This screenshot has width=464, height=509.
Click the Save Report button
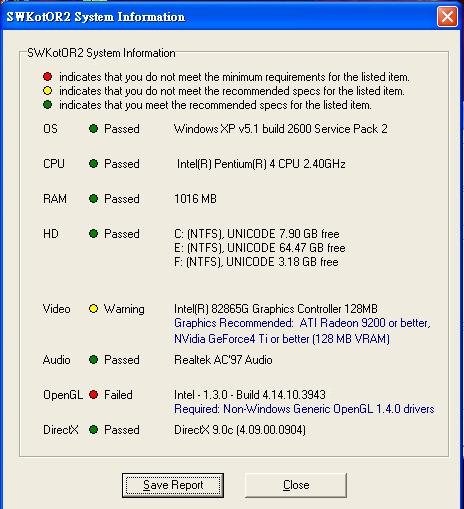[173, 485]
